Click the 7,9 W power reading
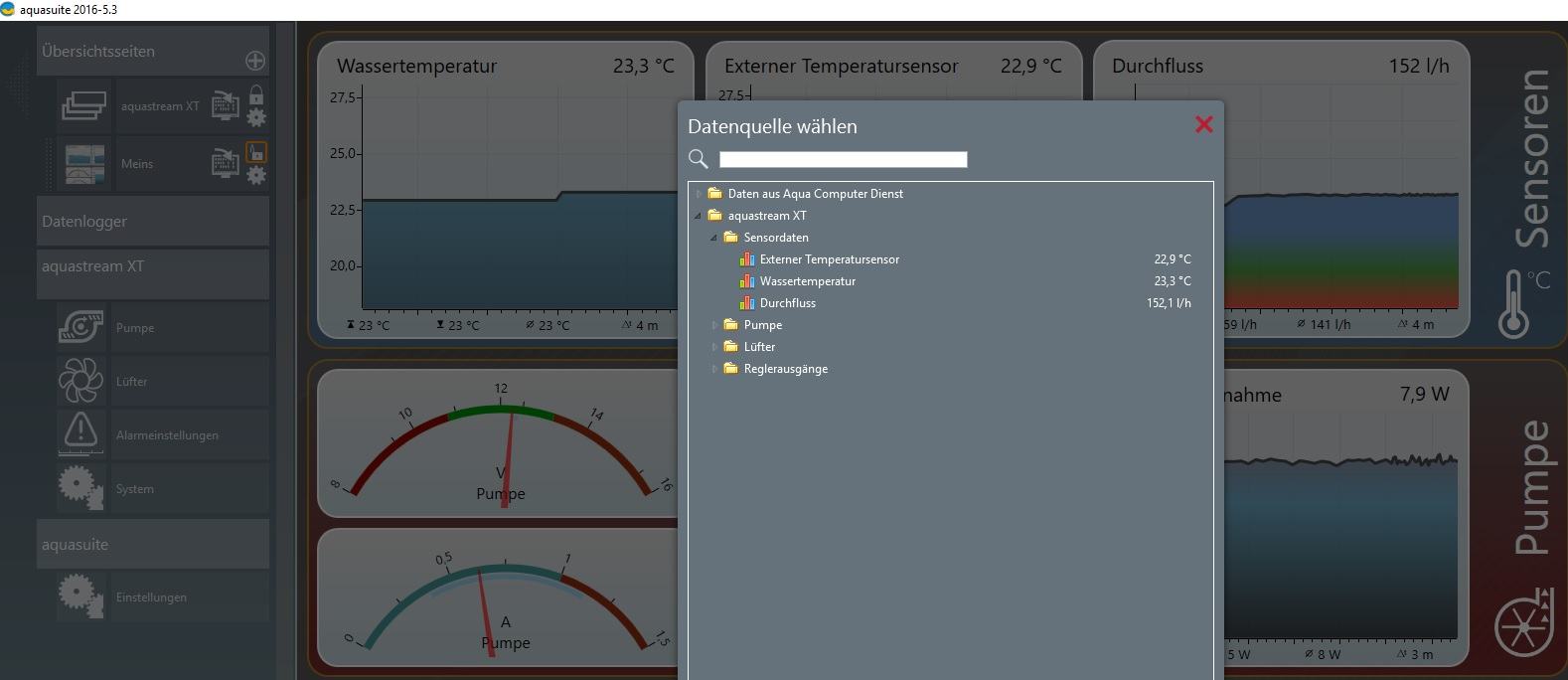Viewport: 1568px width, 680px height. click(x=1424, y=395)
